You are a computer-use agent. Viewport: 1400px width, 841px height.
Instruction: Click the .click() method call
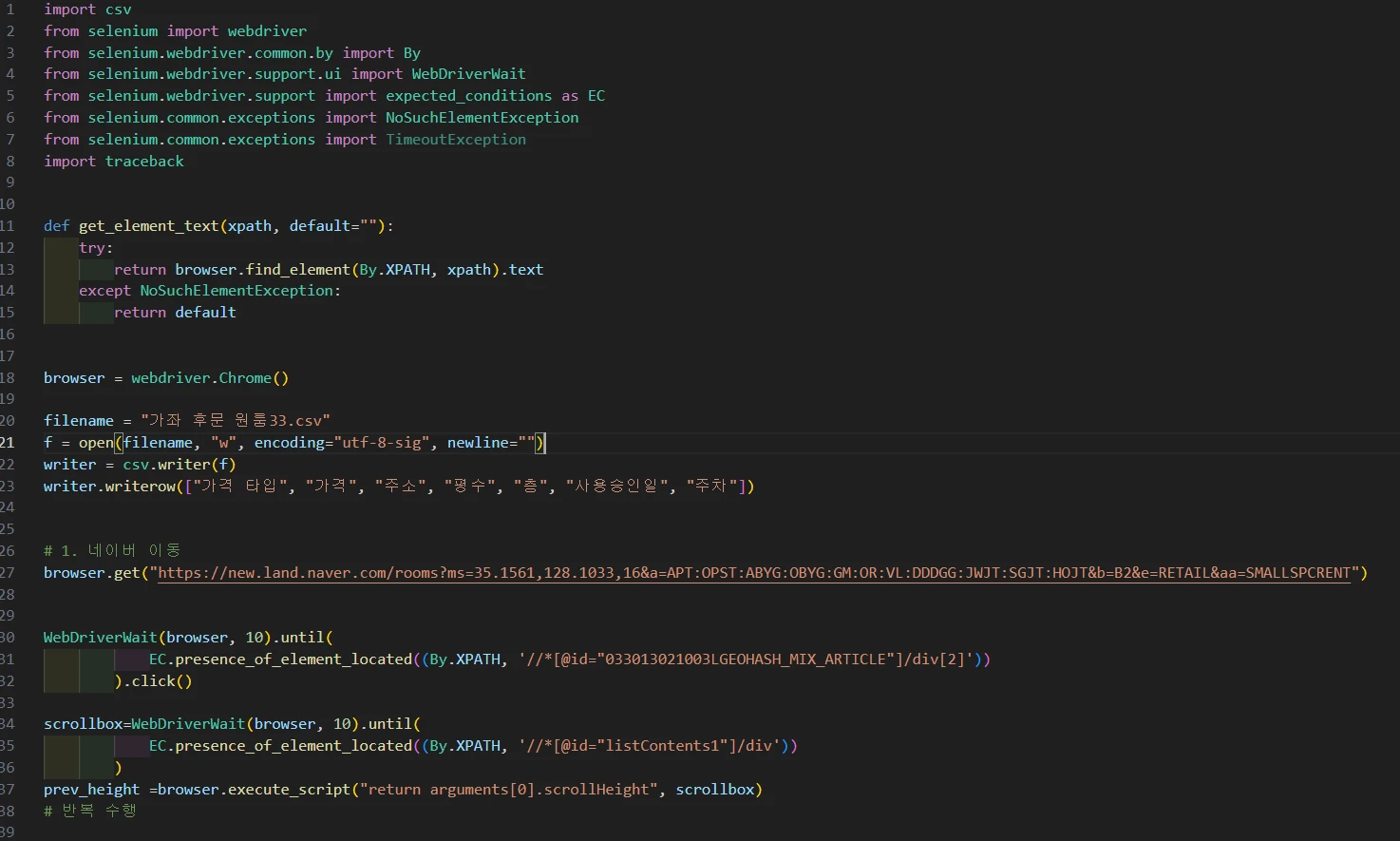click(x=158, y=681)
